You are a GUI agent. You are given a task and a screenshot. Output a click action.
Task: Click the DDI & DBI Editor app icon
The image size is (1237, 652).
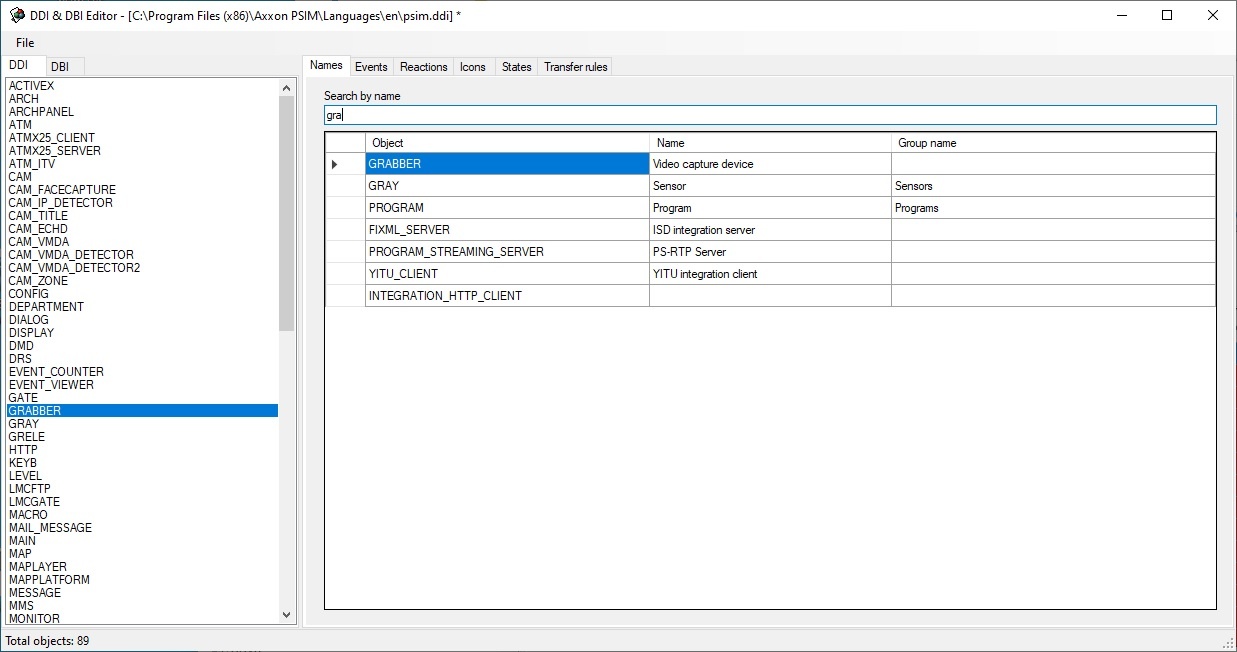point(16,15)
